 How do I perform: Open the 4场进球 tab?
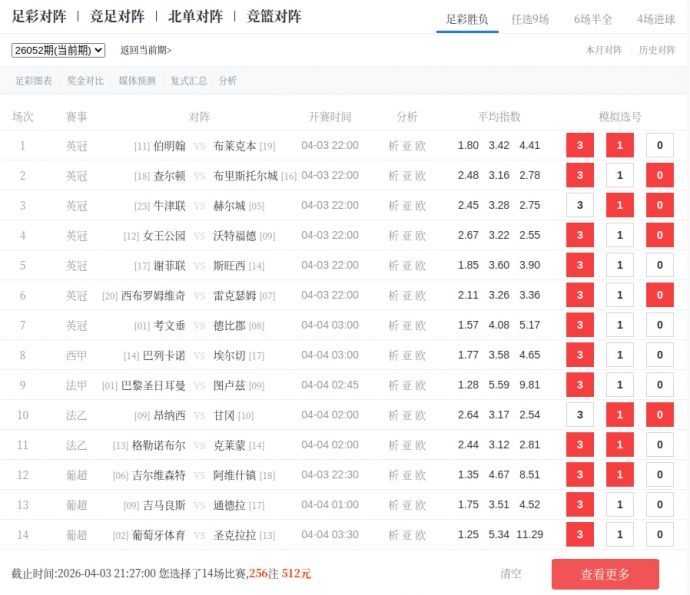[656, 19]
